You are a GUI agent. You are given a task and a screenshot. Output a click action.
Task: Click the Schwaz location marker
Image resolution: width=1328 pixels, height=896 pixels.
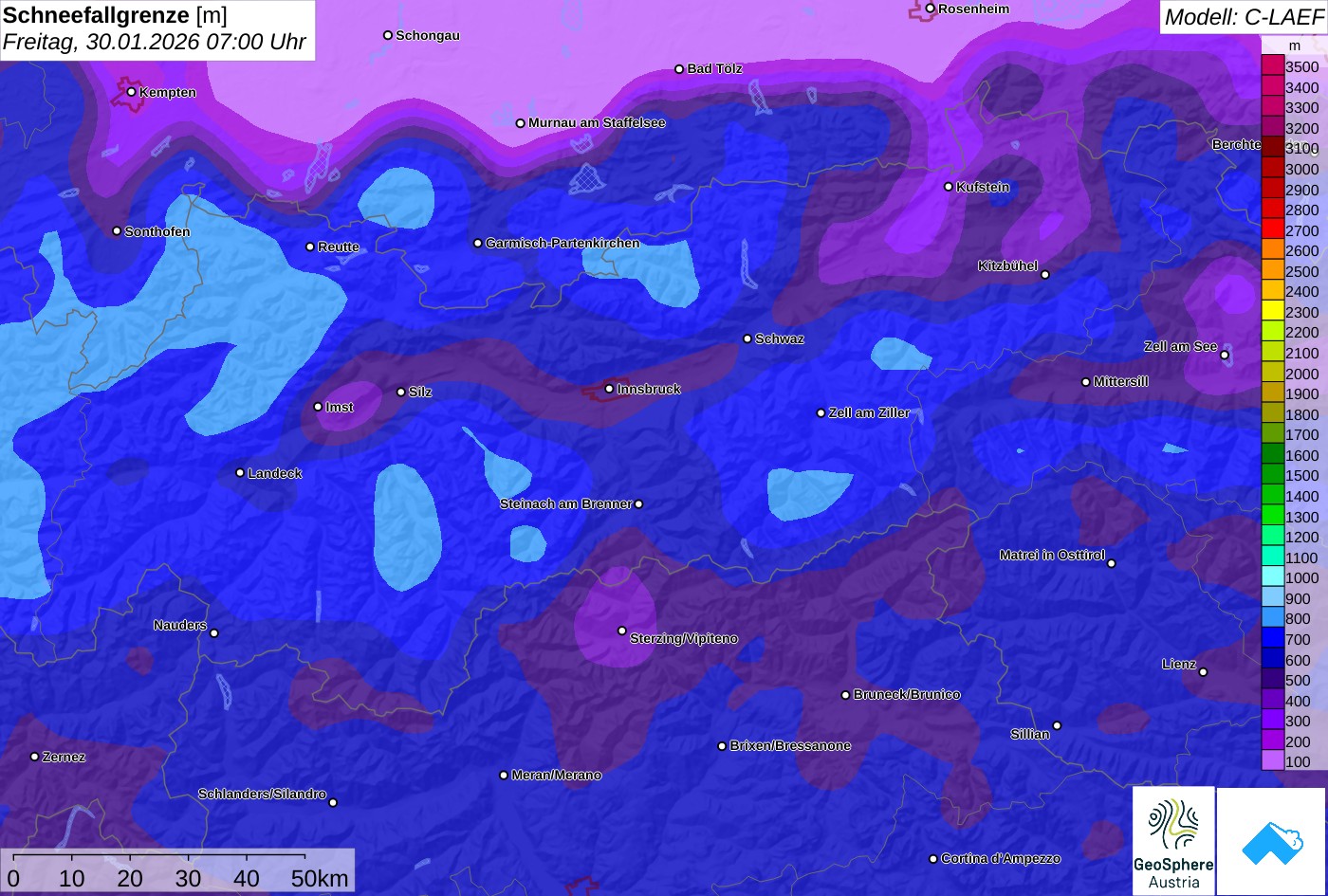point(747,338)
